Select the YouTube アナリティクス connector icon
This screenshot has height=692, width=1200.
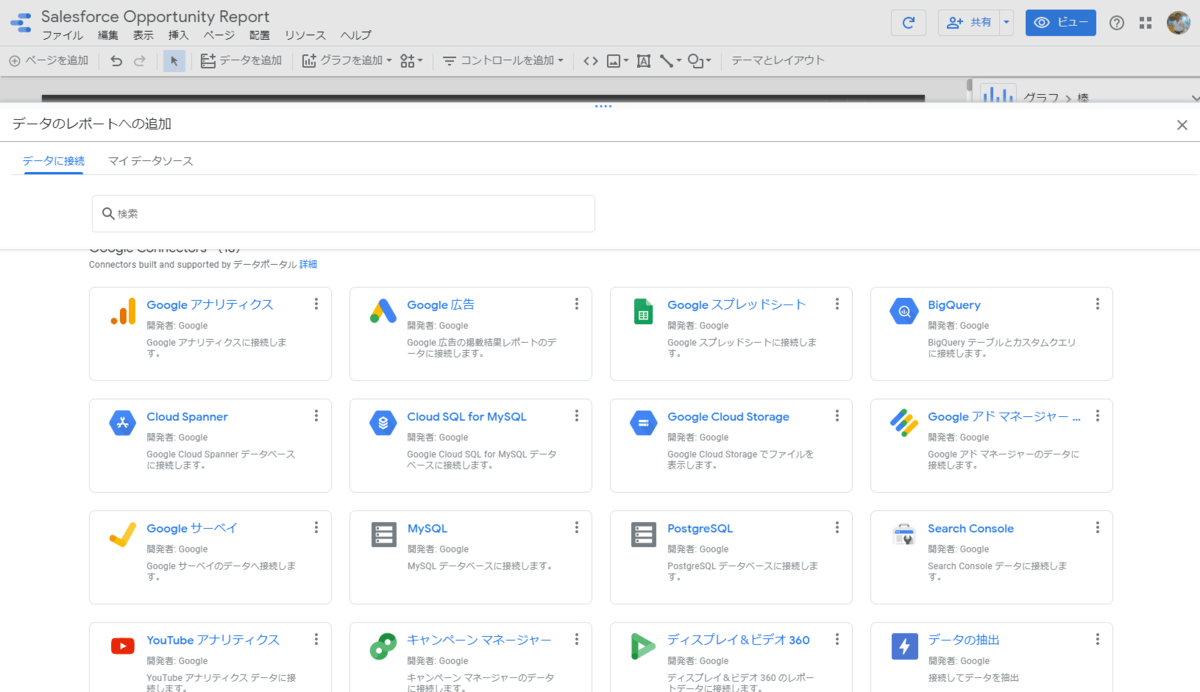122,647
